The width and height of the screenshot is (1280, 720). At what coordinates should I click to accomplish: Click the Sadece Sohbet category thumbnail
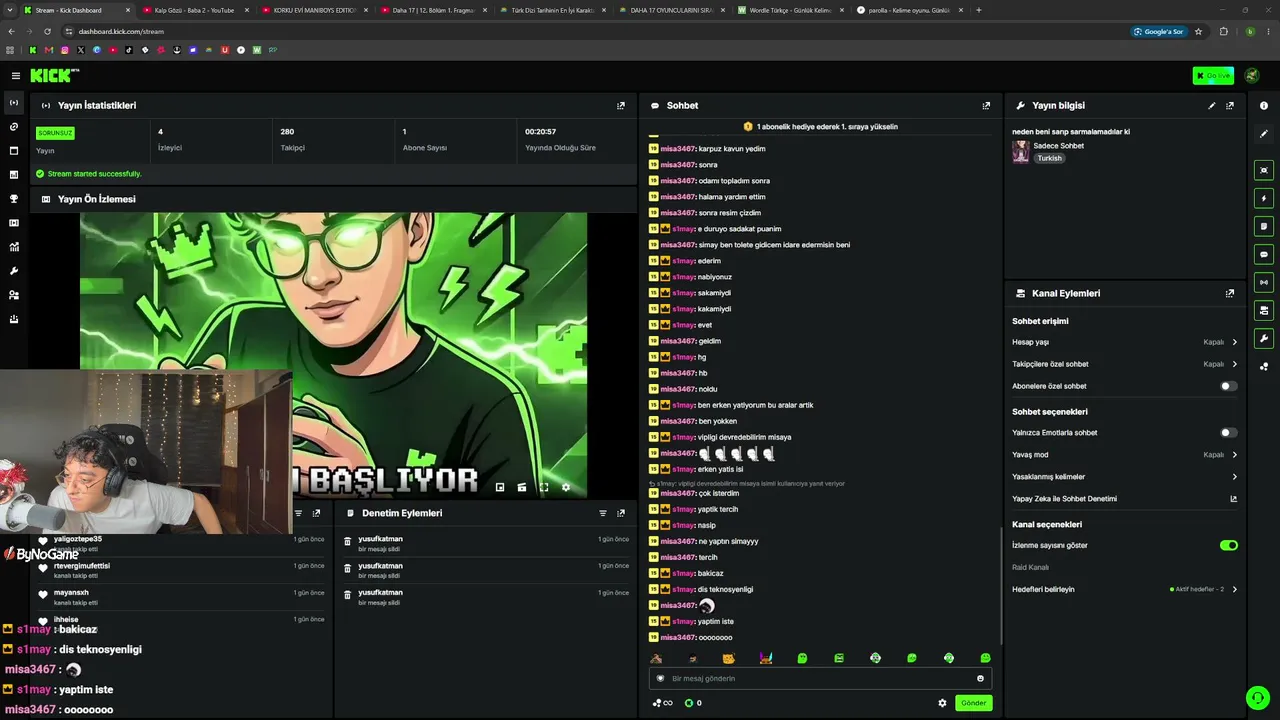(1021, 151)
